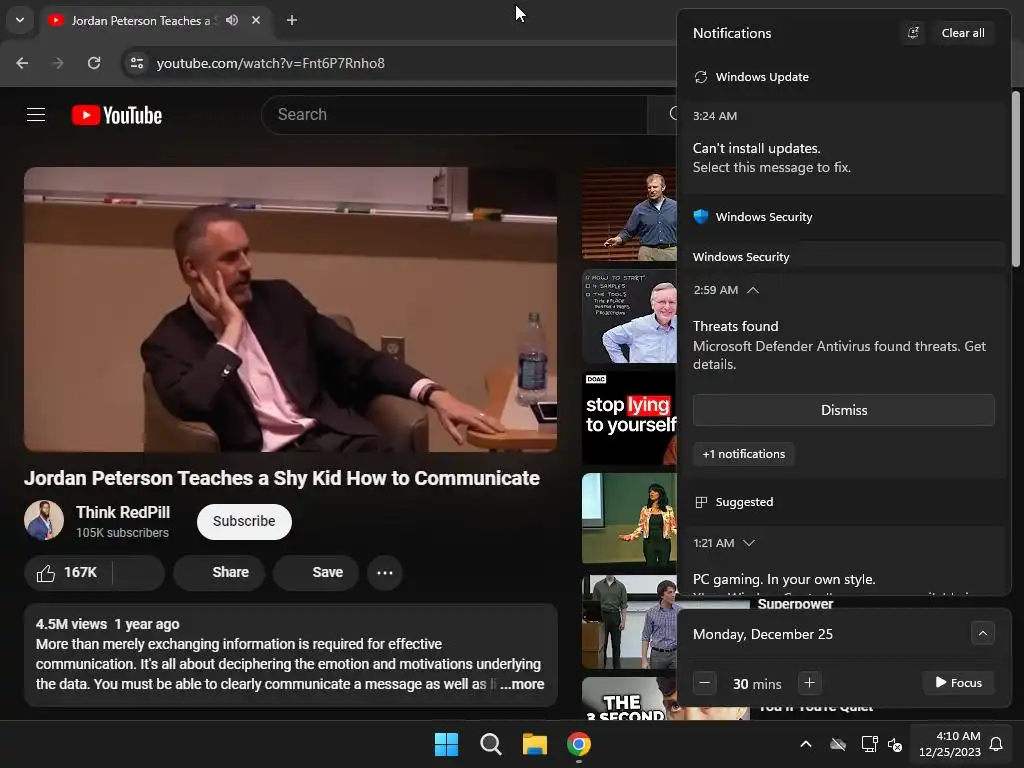This screenshot has height=768, width=1024.
Task: Focus the YouTube Search field
Action: 454,115
